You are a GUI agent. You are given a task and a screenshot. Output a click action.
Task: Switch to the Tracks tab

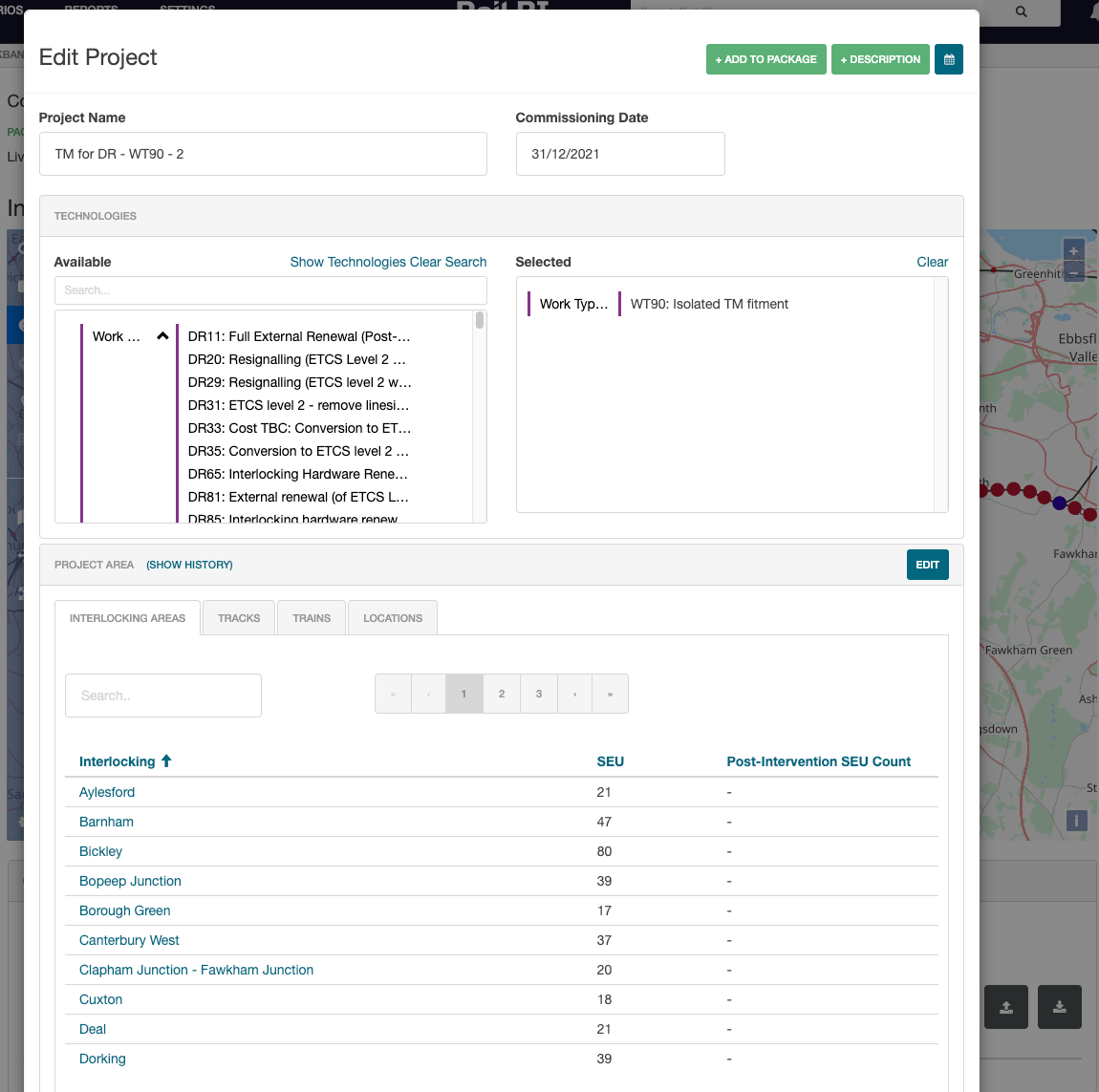click(239, 618)
